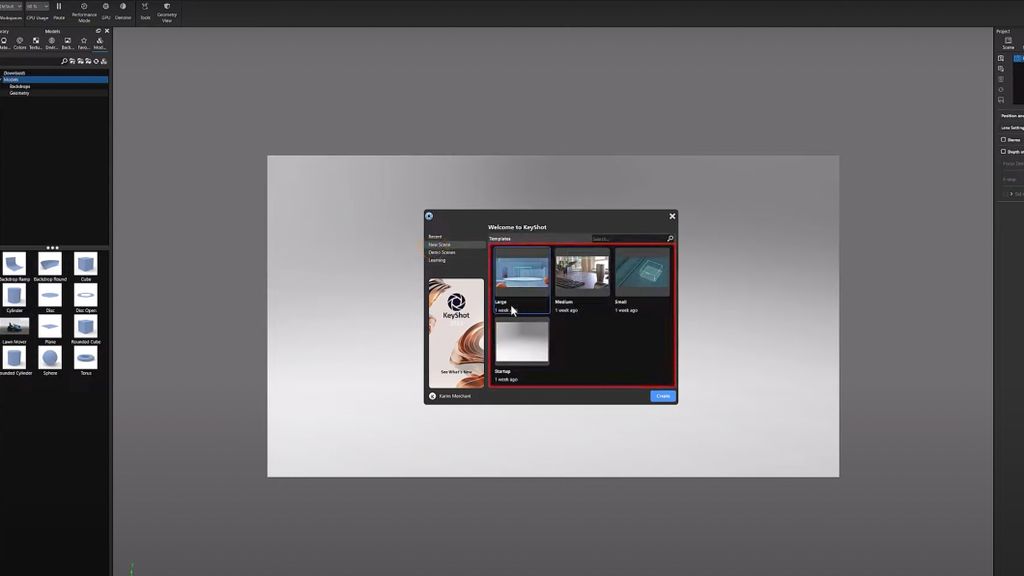Switch to the Demo Scenes section
The image size is (1024, 576).
pyautogui.click(x=443, y=252)
